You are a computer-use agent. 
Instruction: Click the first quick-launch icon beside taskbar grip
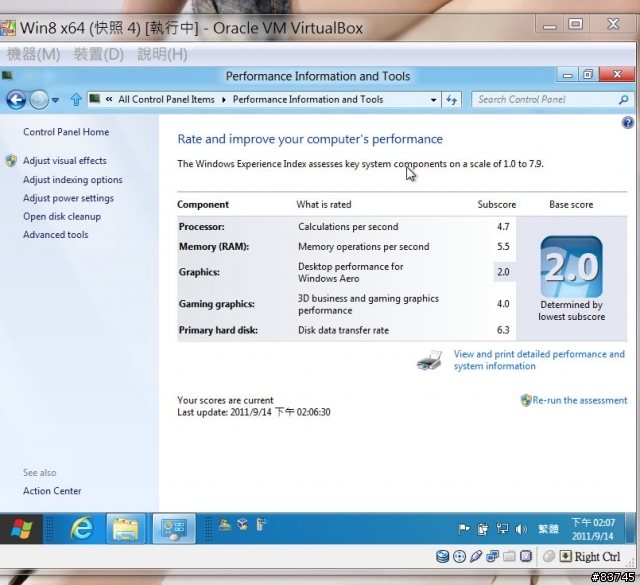coord(224,525)
